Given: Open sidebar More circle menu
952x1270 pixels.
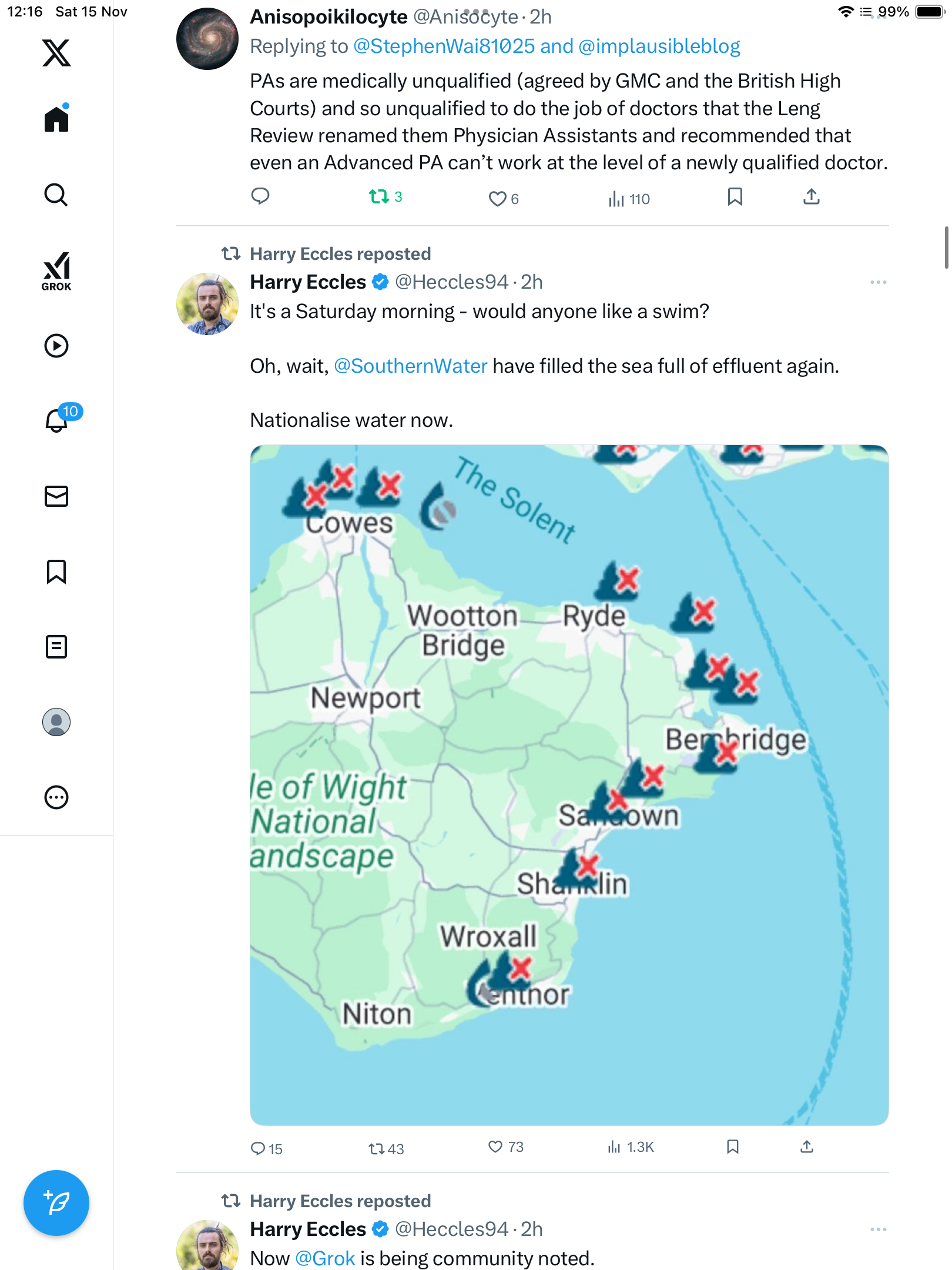Looking at the screenshot, I should click(x=56, y=797).
